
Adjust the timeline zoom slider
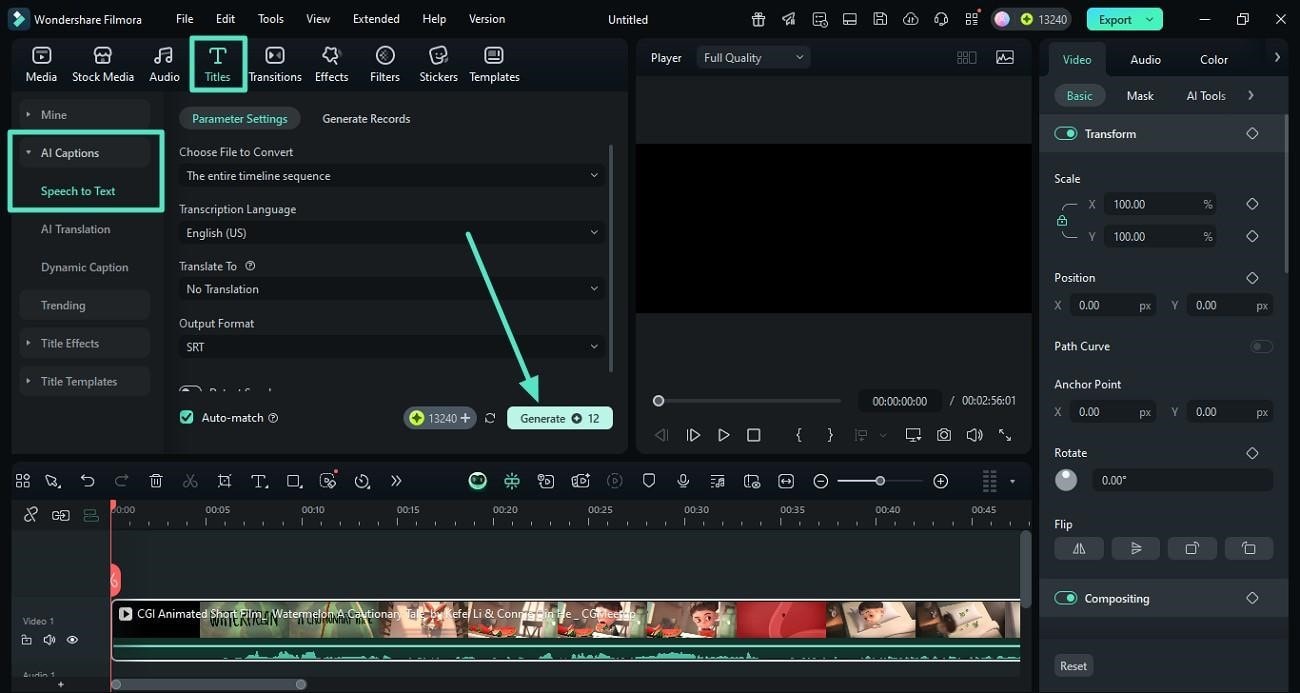click(x=880, y=481)
